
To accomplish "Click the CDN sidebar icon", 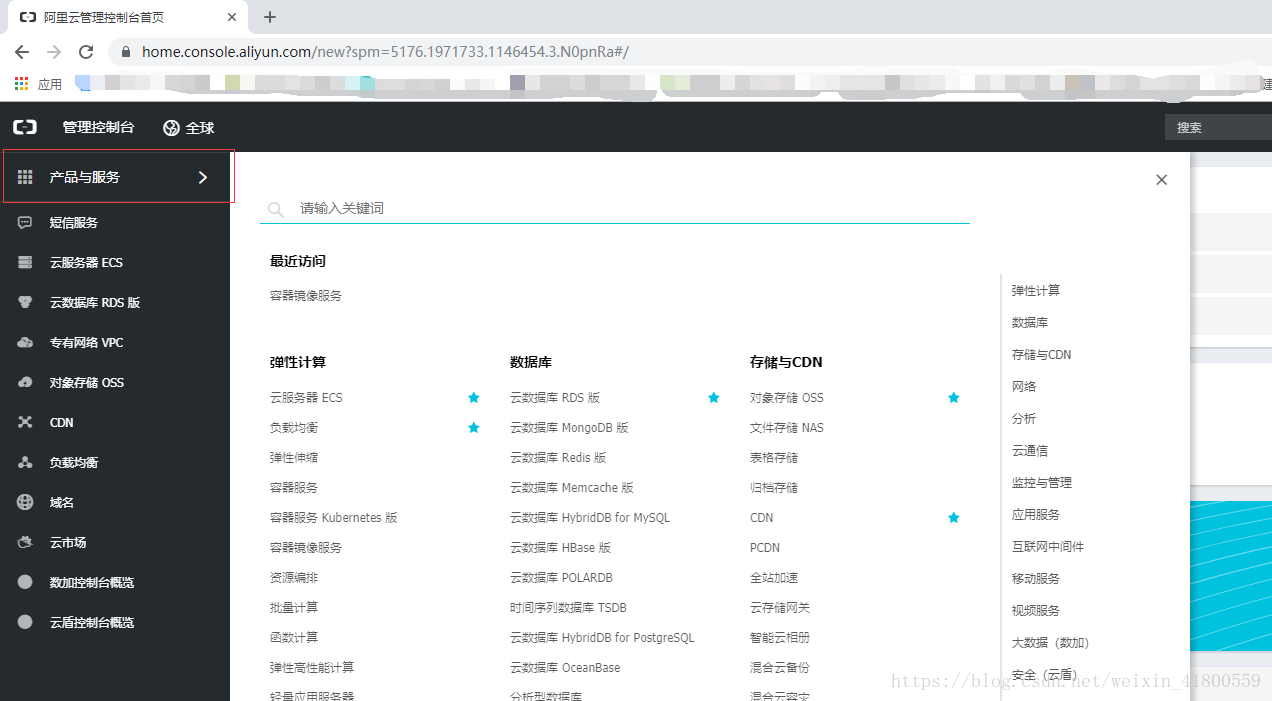I will point(25,423).
